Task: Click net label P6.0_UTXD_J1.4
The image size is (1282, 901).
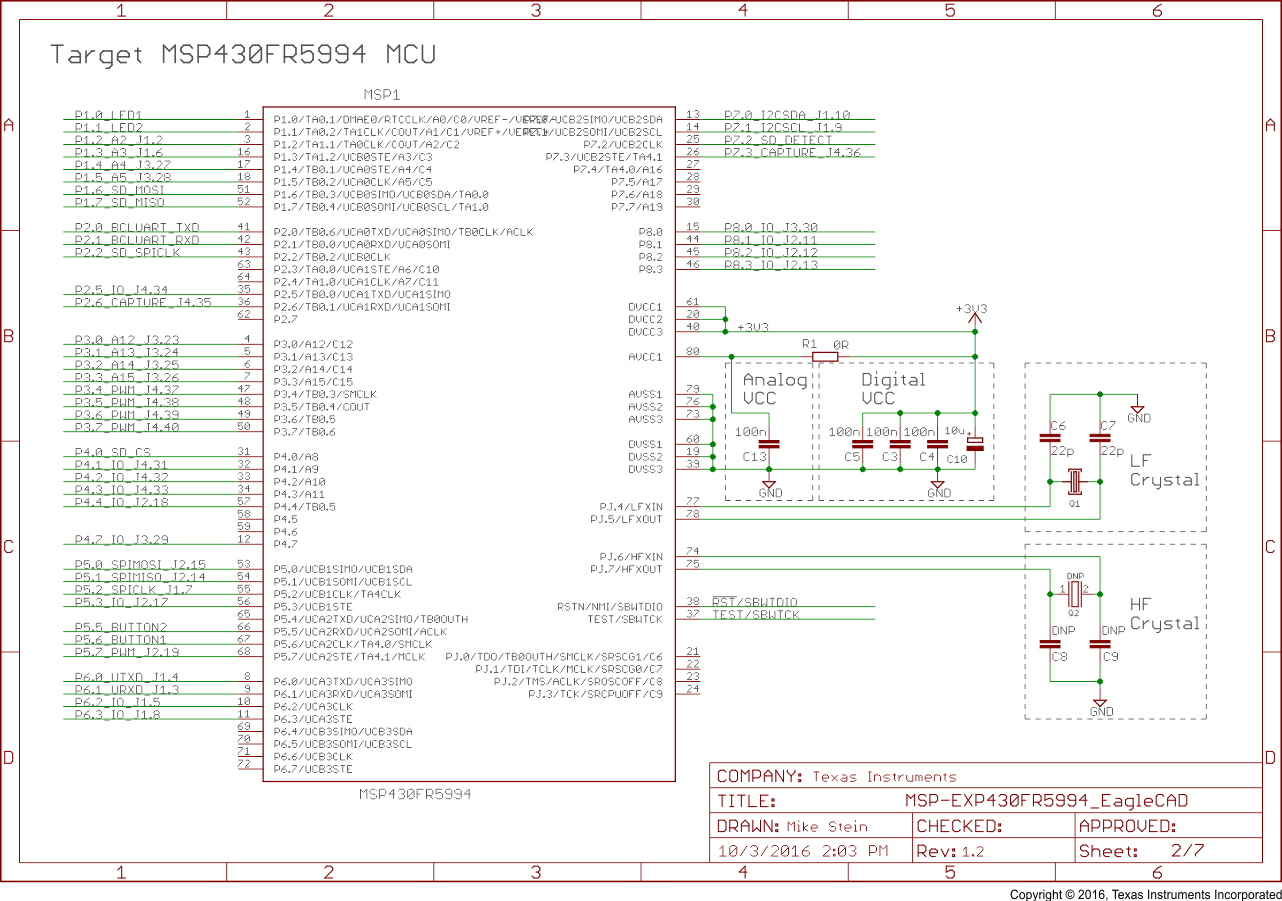Action: (127, 677)
